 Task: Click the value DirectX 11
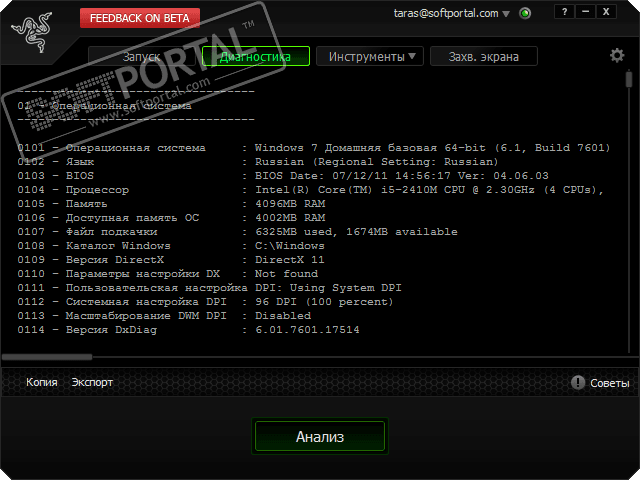[290, 260]
